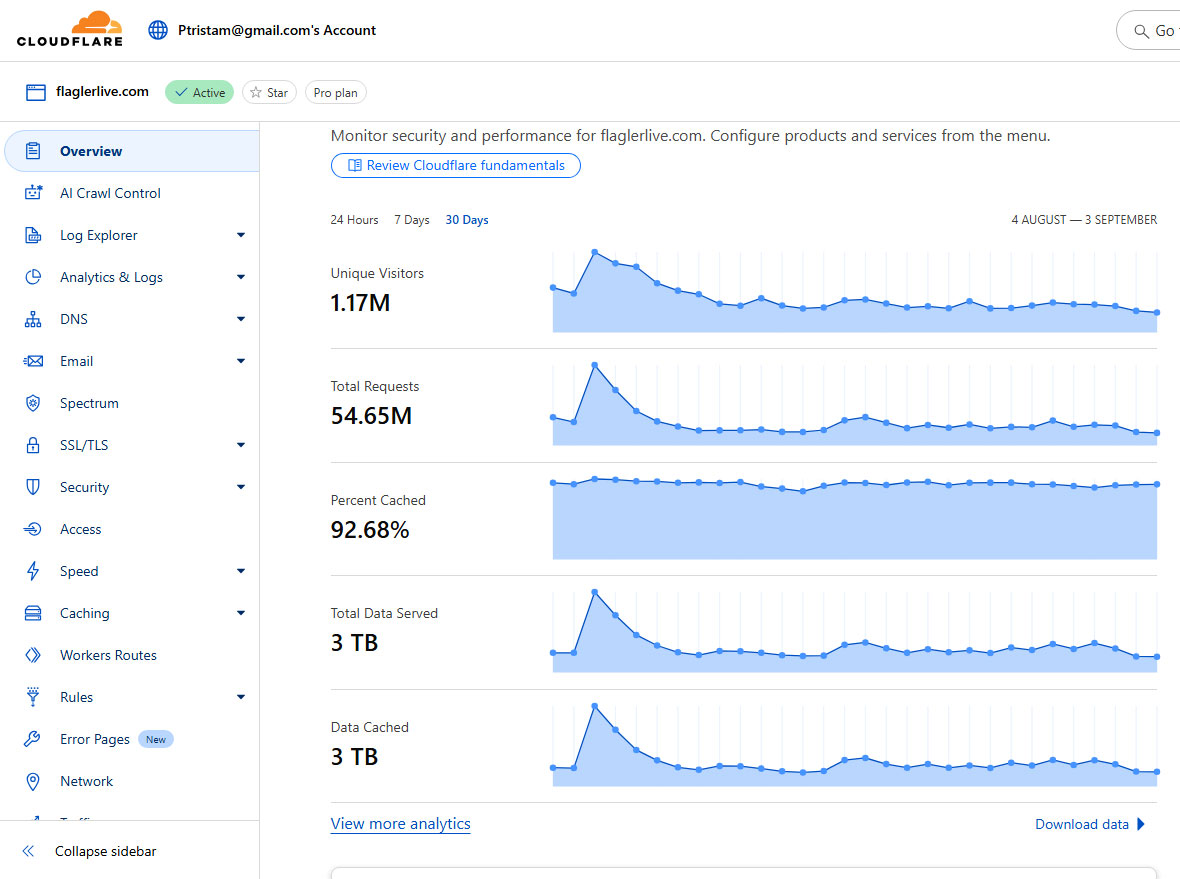The height and width of the screenshot is (879, 1180).
Task: Click the New badge beside Error Pages
Action: coord(156,739)
